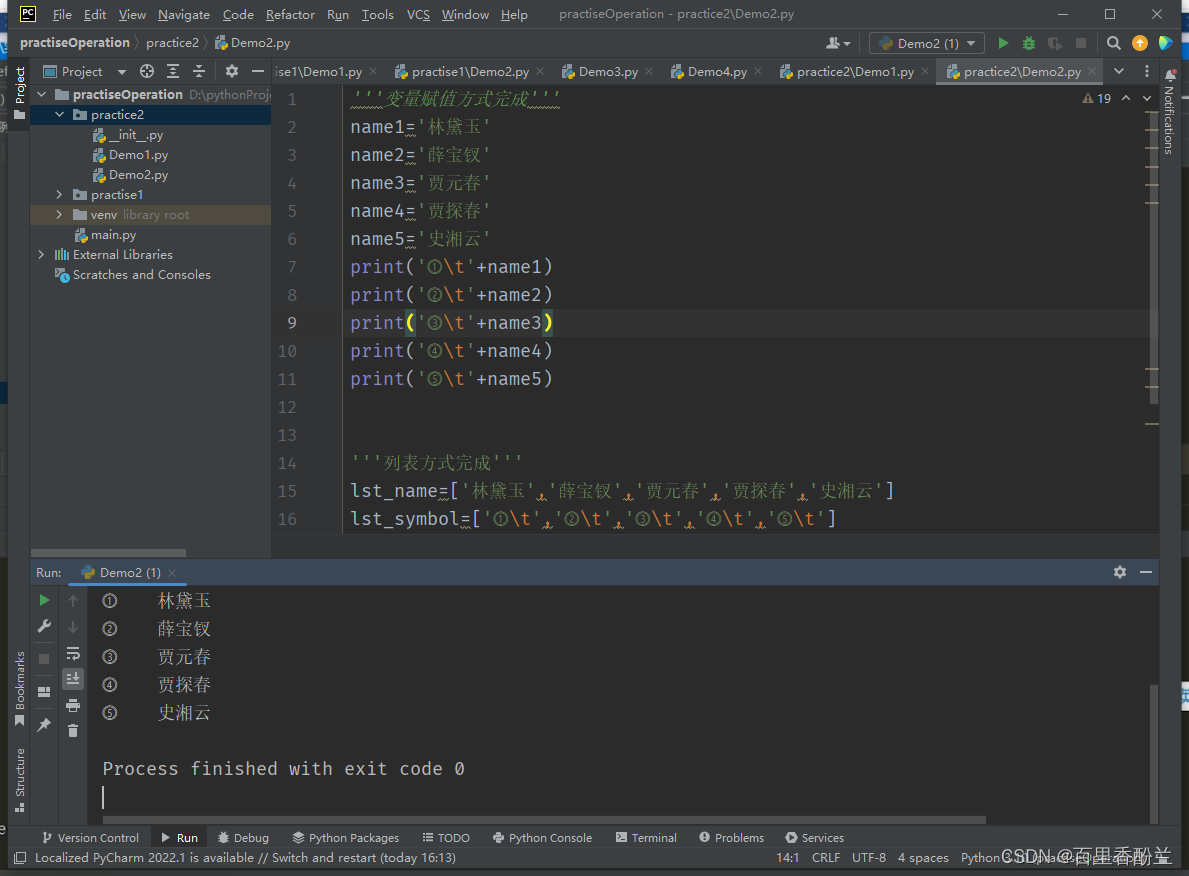1189x876 pixels.
Task: Click the print icon in Run panel
Action: [x=73, y=705]
